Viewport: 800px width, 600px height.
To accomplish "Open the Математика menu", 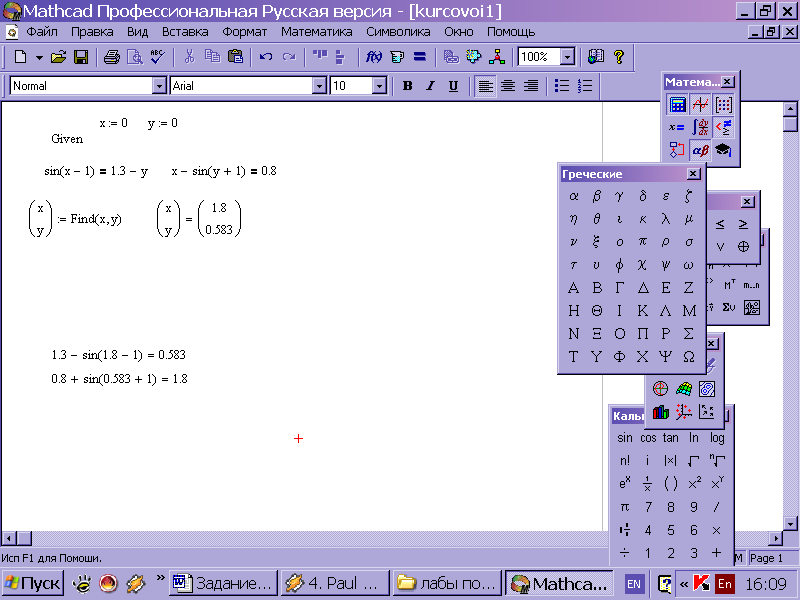I will click(x=316, y=32).
